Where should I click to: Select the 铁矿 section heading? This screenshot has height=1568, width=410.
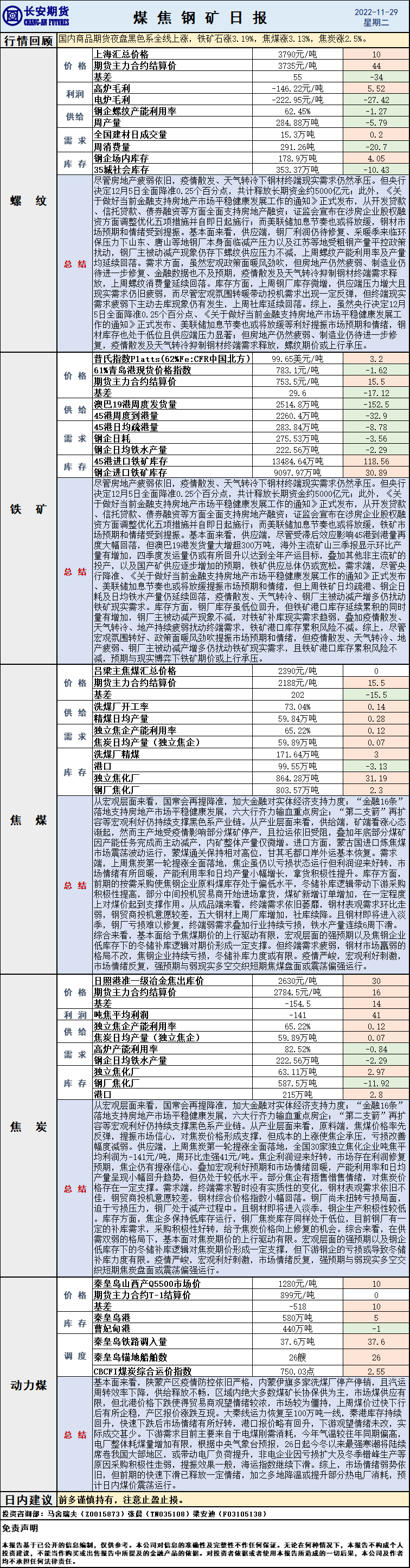click(28, 509)
